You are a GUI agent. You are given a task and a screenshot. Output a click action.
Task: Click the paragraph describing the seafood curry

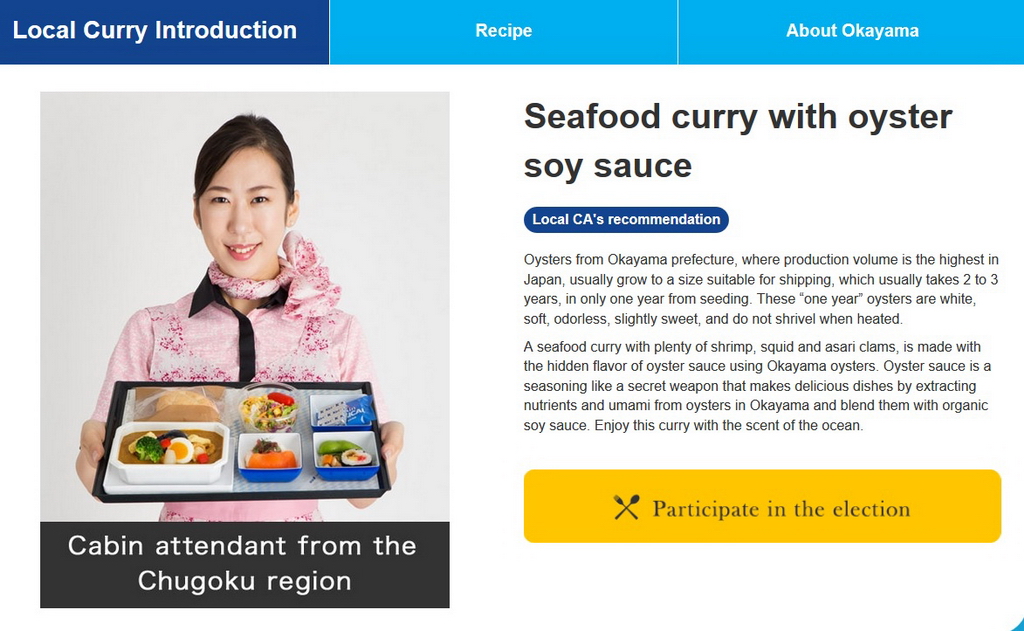[x=758, y=386]
